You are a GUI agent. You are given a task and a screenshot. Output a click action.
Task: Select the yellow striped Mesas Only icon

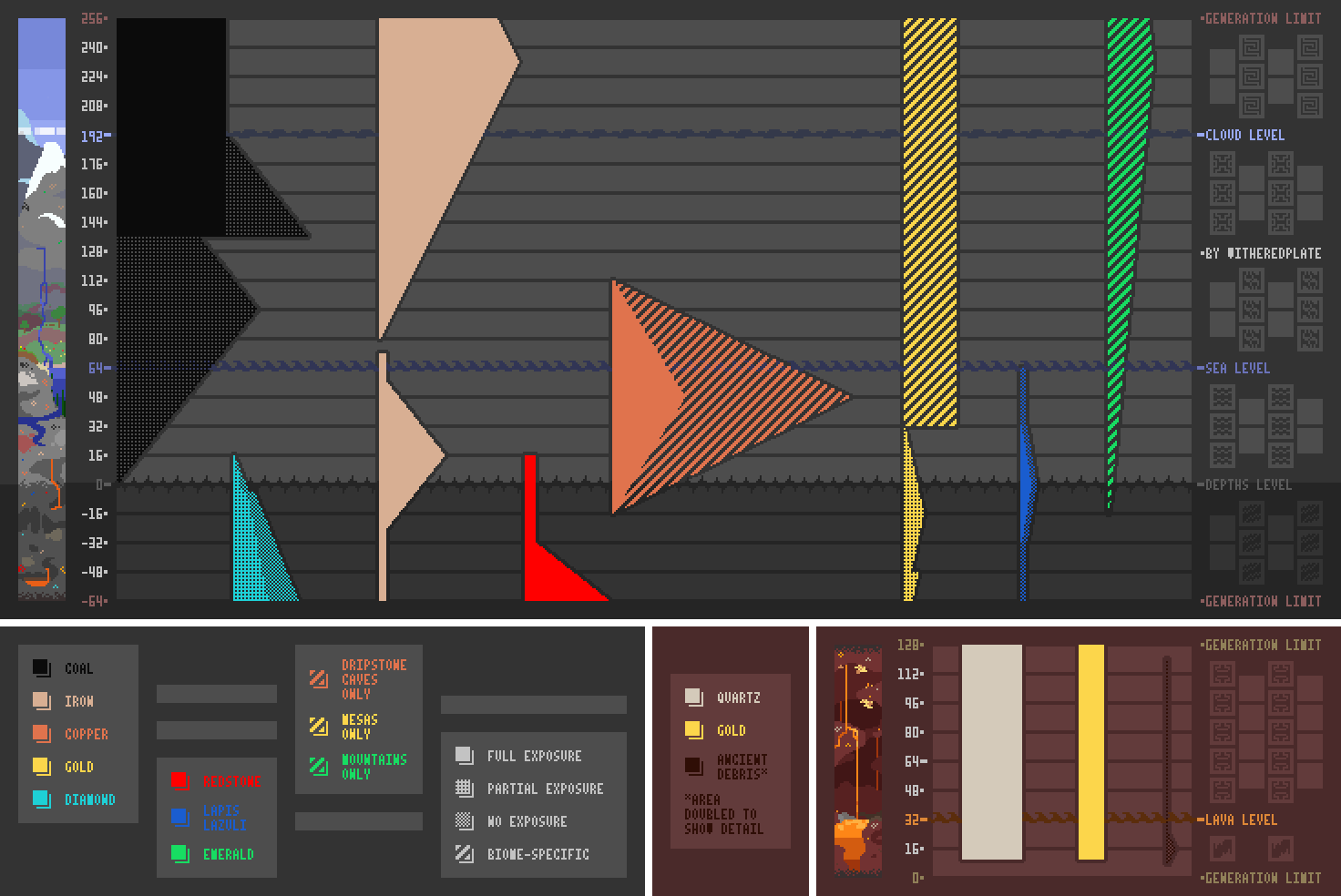[x=318, y=727]
